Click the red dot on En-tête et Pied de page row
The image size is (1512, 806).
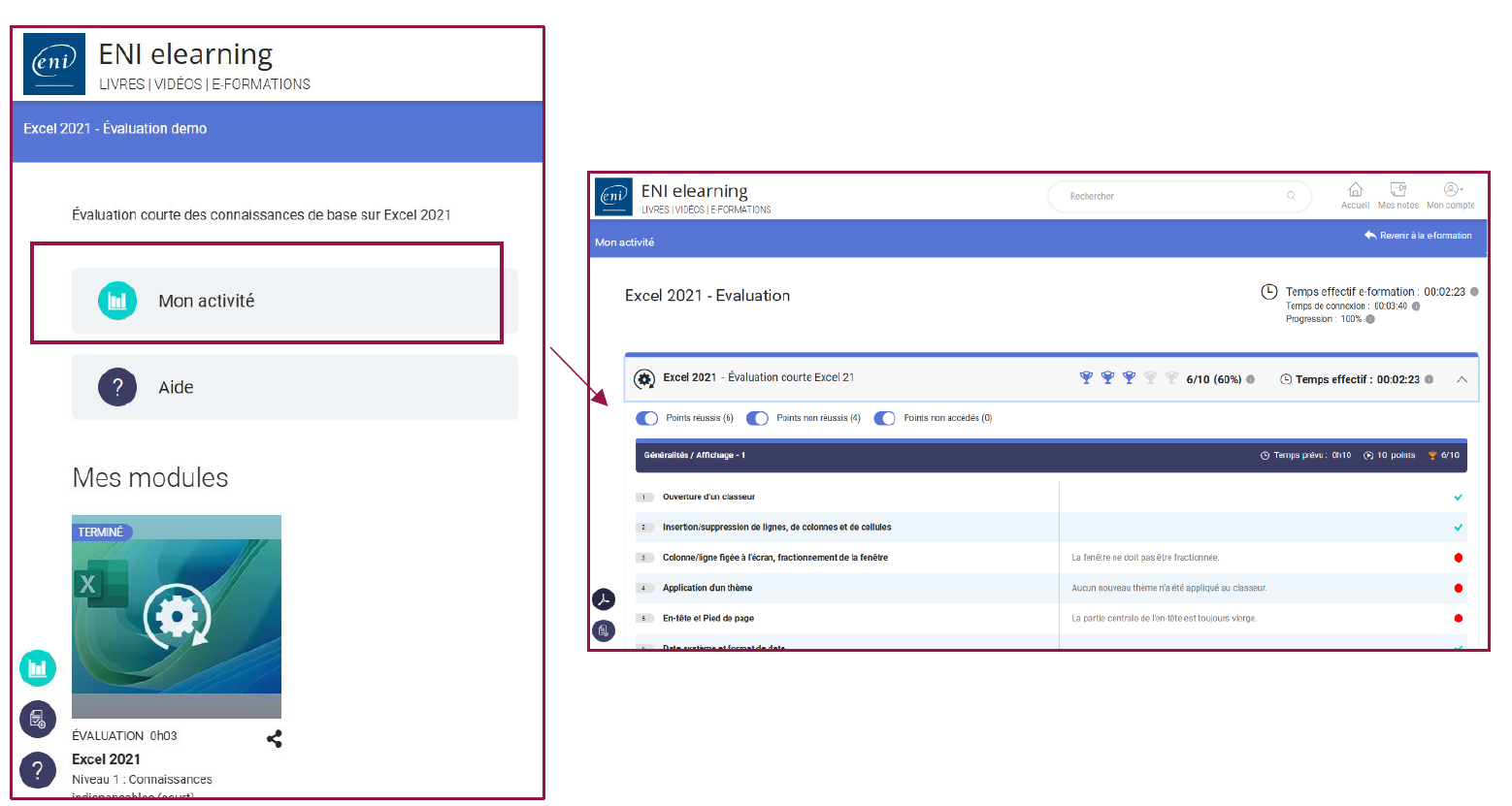tap(1458, 619)
